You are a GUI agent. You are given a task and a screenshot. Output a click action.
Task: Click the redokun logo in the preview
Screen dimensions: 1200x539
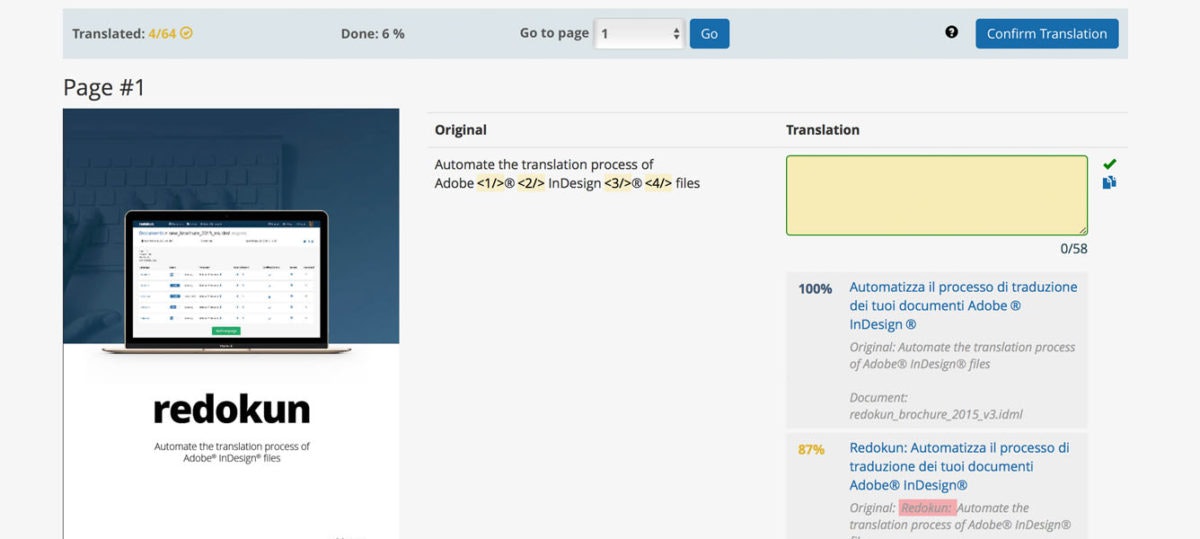click(231, 409)
